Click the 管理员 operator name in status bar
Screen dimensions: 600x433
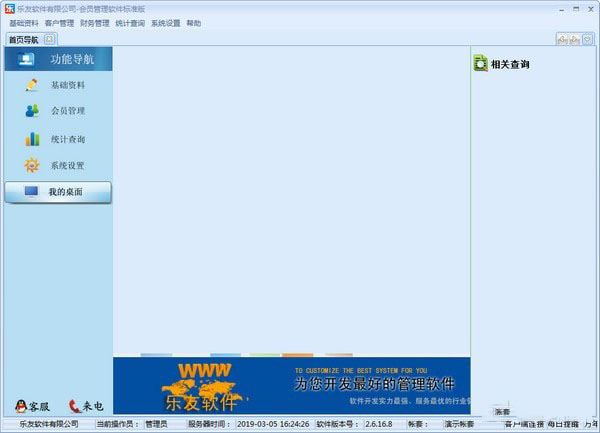point(156,424)
